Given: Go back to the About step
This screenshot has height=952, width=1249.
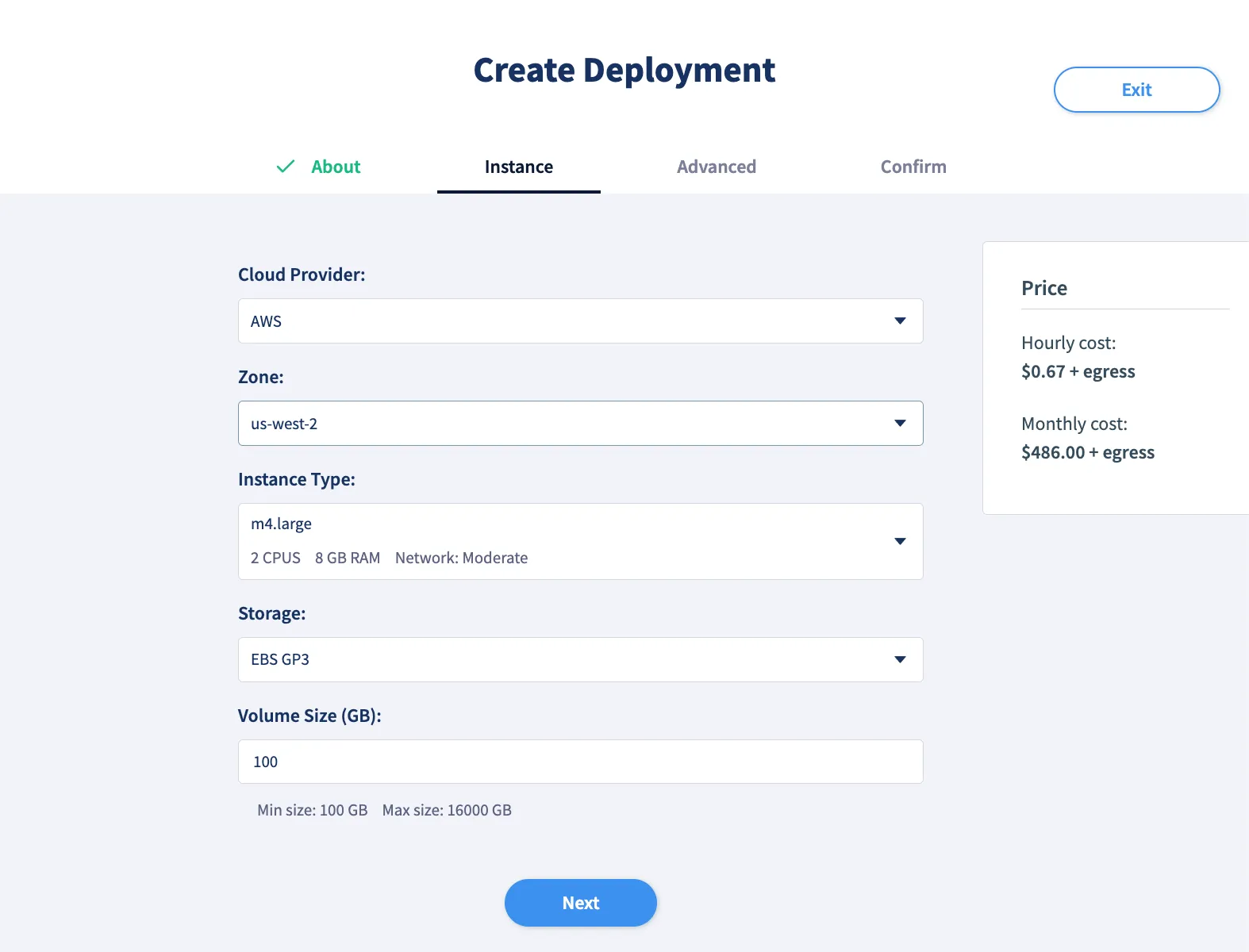Looking at the screenshot, I should (335, 167).
